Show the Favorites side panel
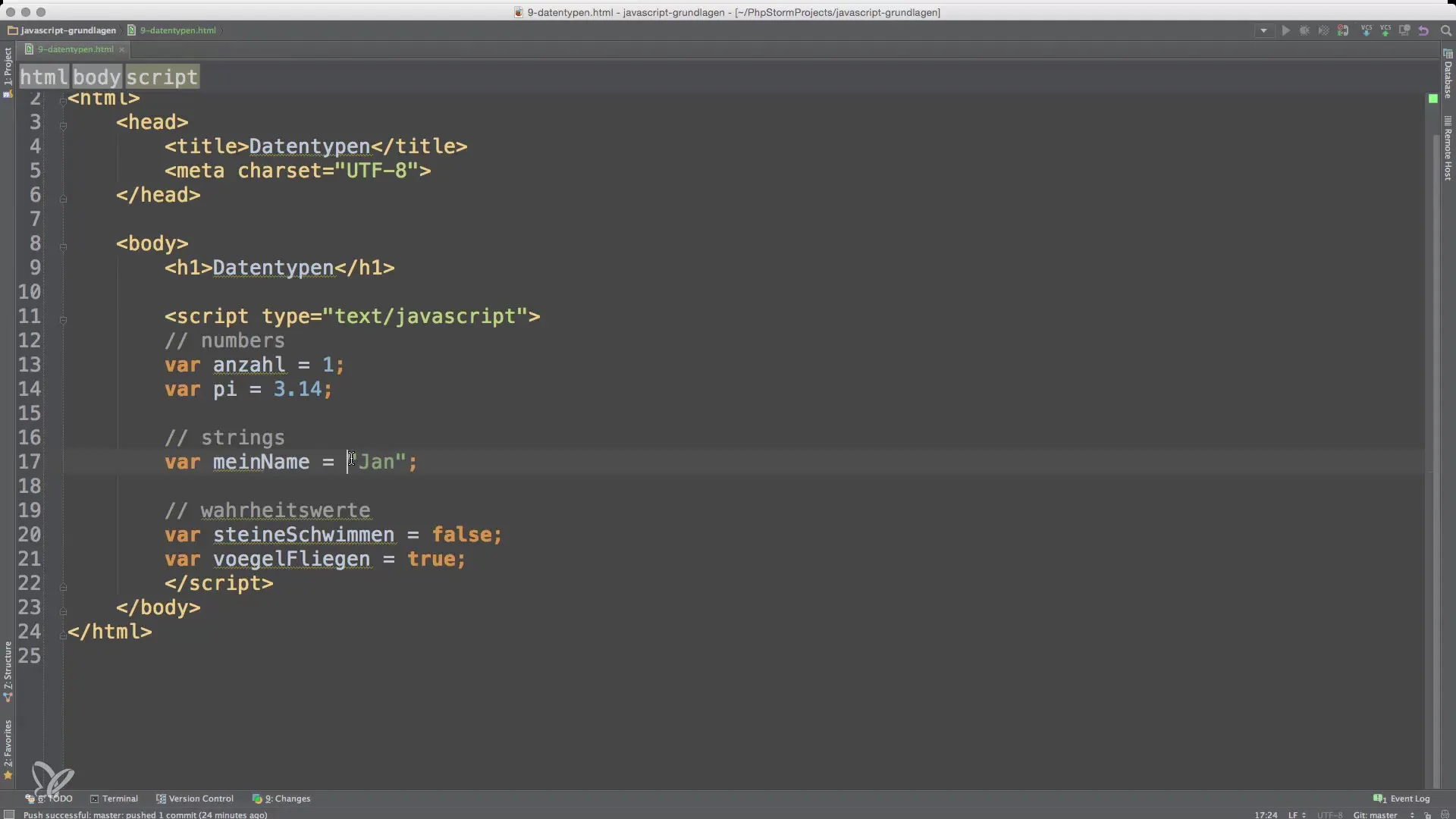 click(8, 749)
